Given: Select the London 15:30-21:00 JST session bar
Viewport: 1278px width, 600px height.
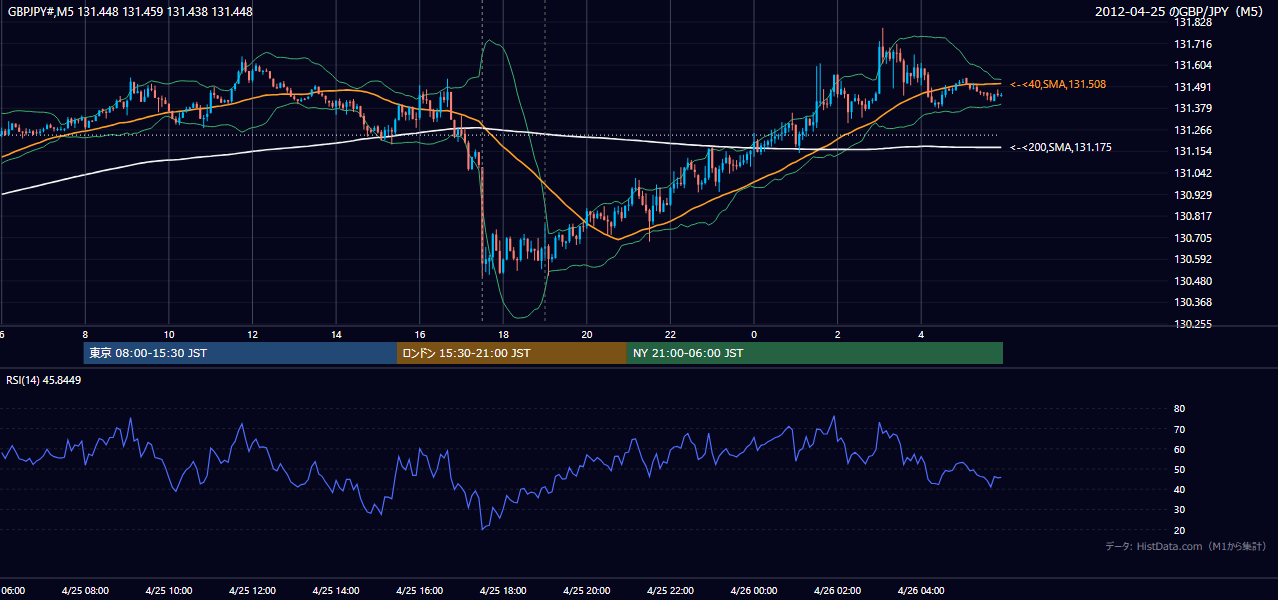Looking at the screenshot, I should point(512,353).
